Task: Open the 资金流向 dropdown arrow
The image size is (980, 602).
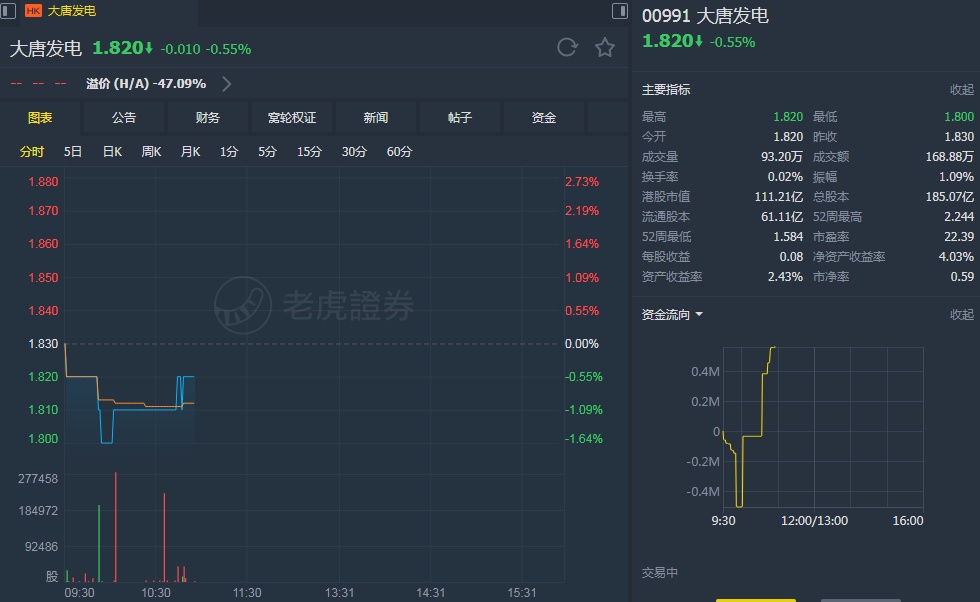Action: (699, 314)
